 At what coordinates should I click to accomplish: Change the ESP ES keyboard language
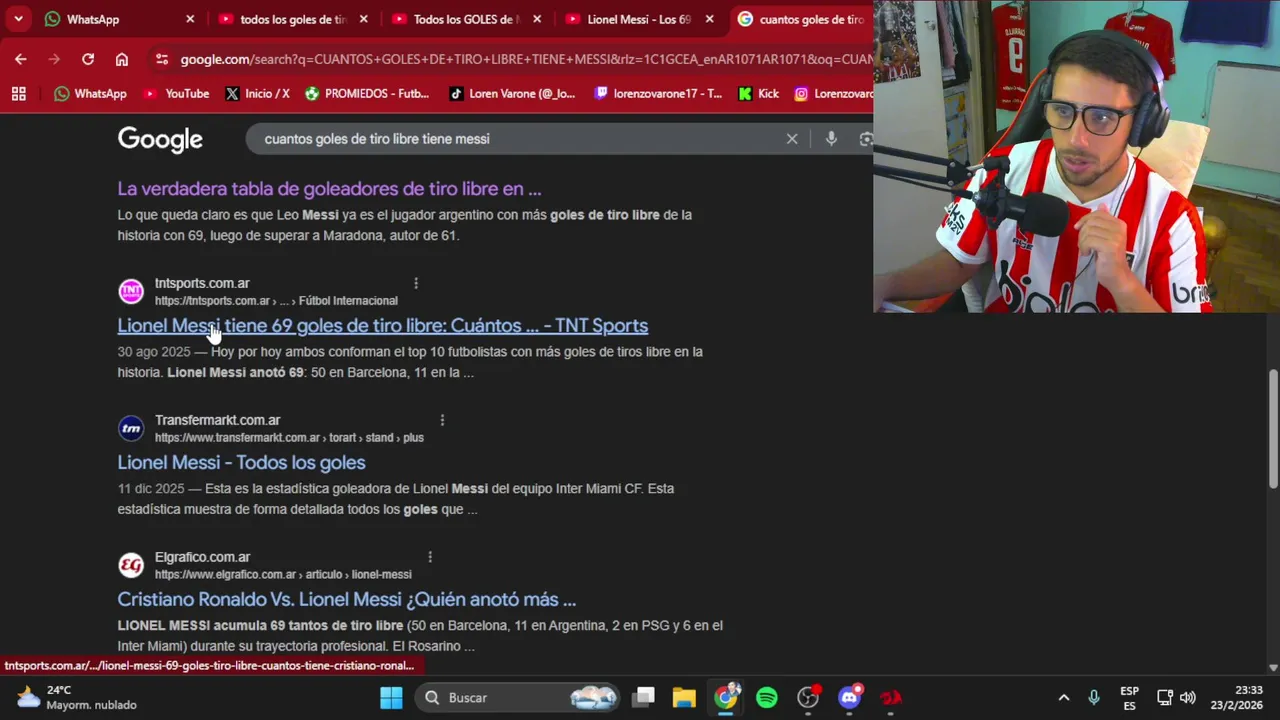[1129, 698]
